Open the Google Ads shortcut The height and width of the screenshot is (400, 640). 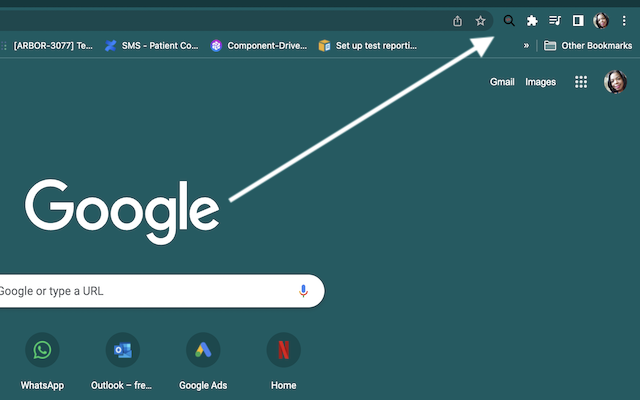(203, 361)
